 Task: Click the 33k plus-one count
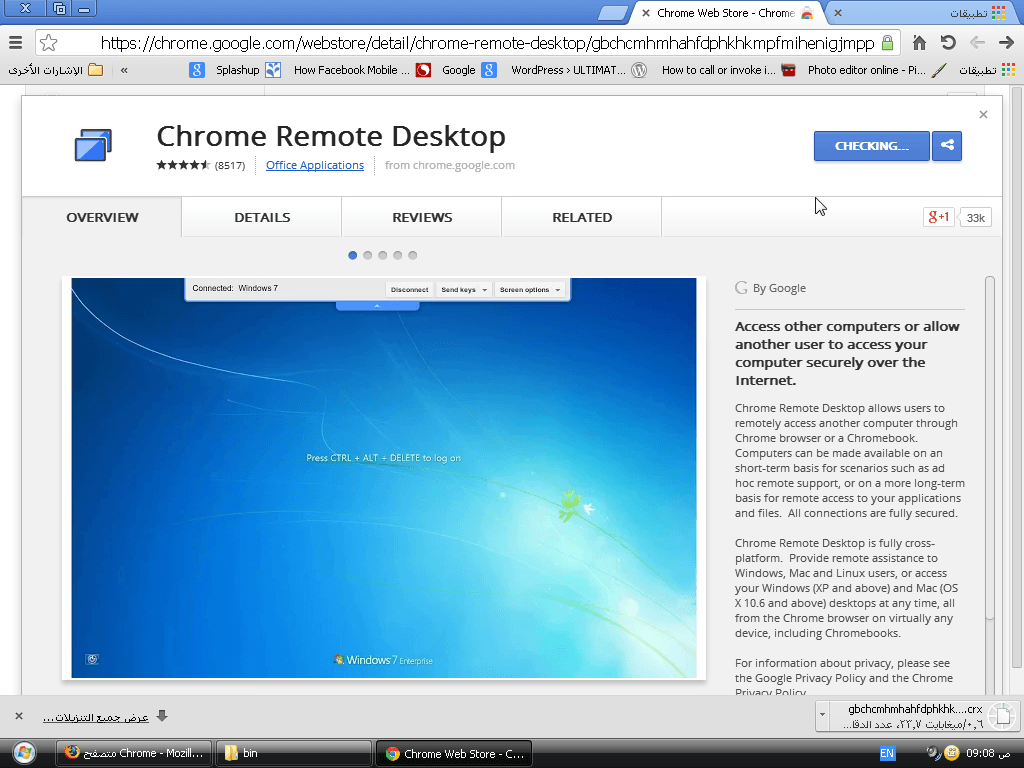tap(975, 217)
